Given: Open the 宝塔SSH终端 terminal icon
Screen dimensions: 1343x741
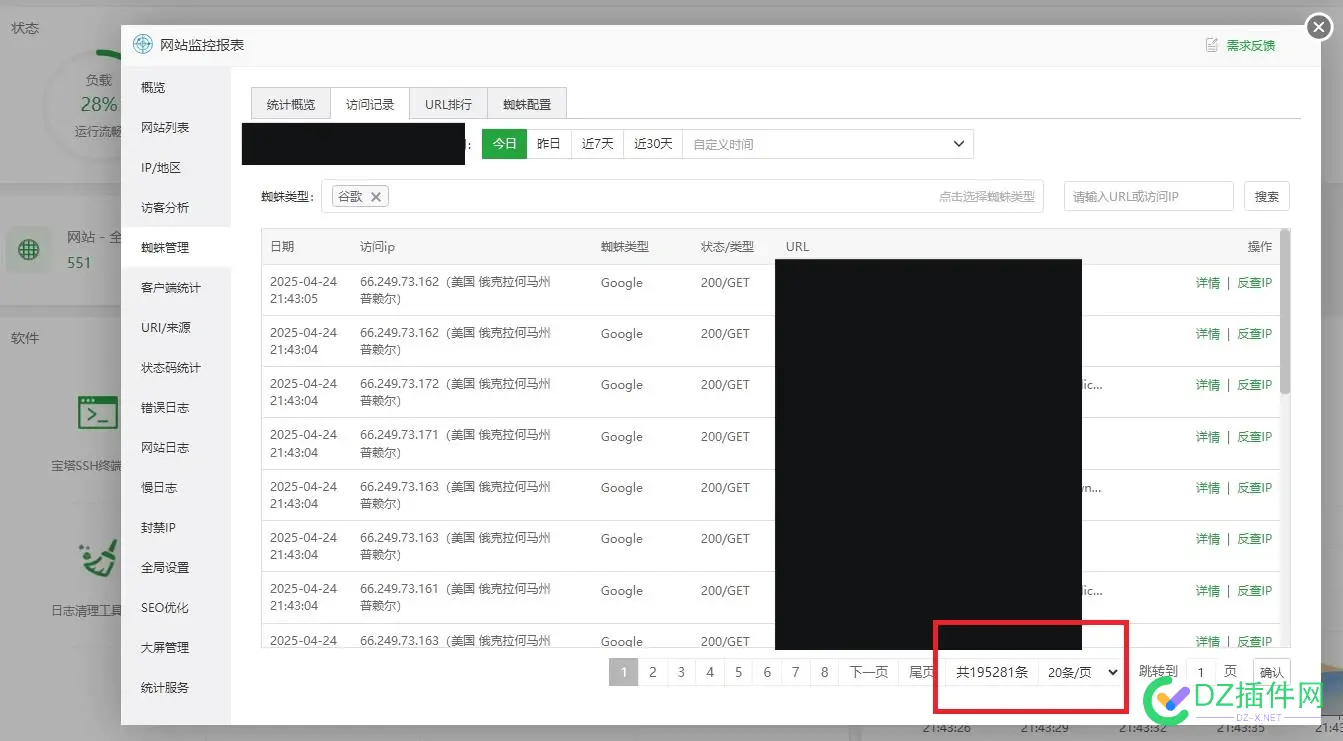Looking at the screenshot, I should (97, 413).
